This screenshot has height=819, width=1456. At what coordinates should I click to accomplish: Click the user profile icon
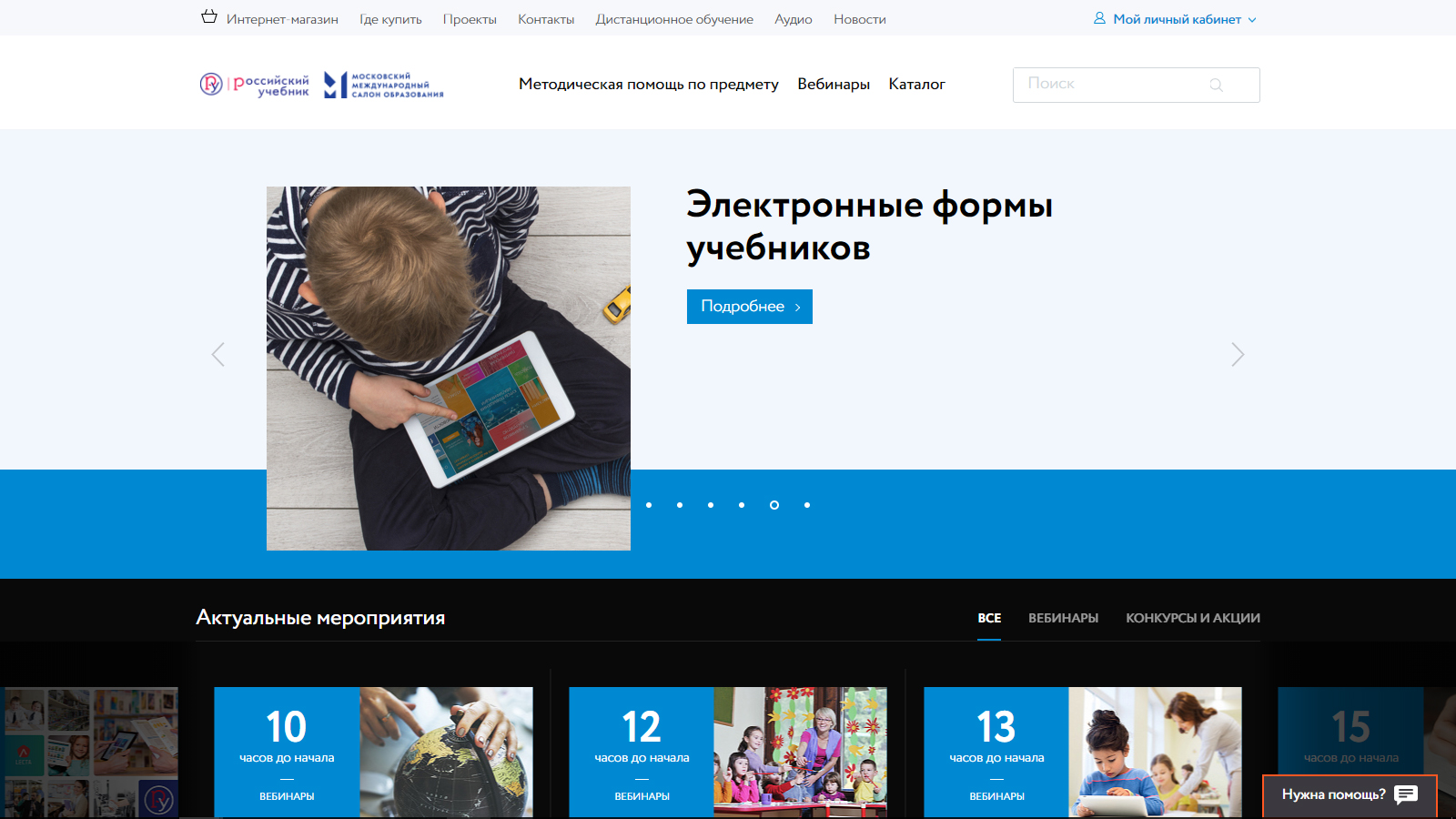[1099, 18]
